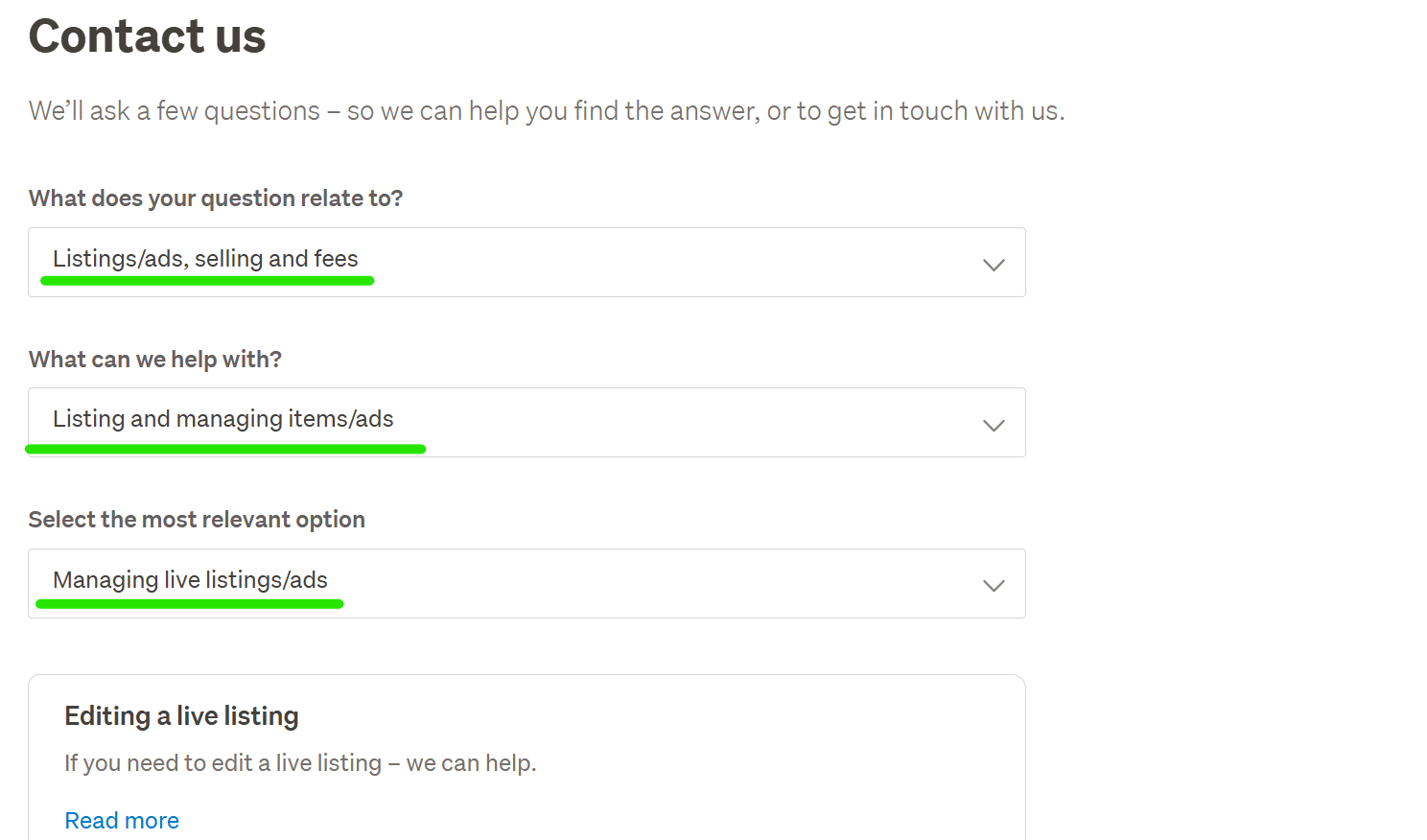Click the 'Editing a live listing' heading

click(x=181, y=716)
